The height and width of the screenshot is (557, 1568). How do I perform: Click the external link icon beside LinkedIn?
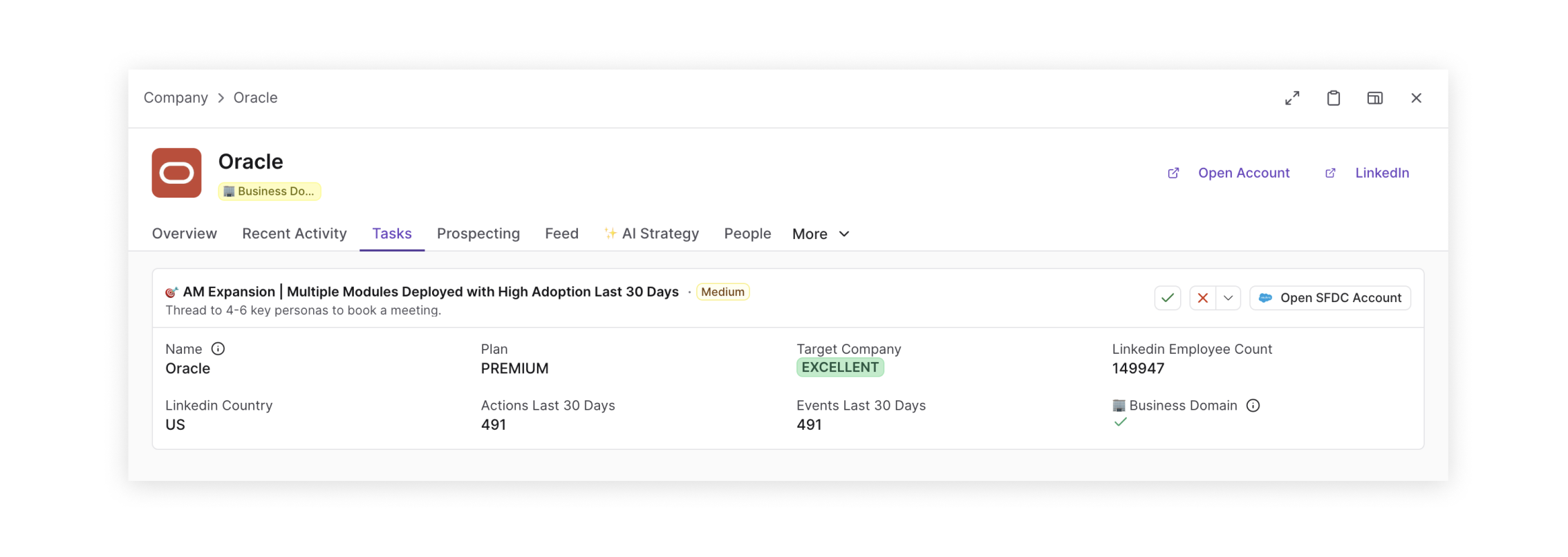(x=1330, y=173)
